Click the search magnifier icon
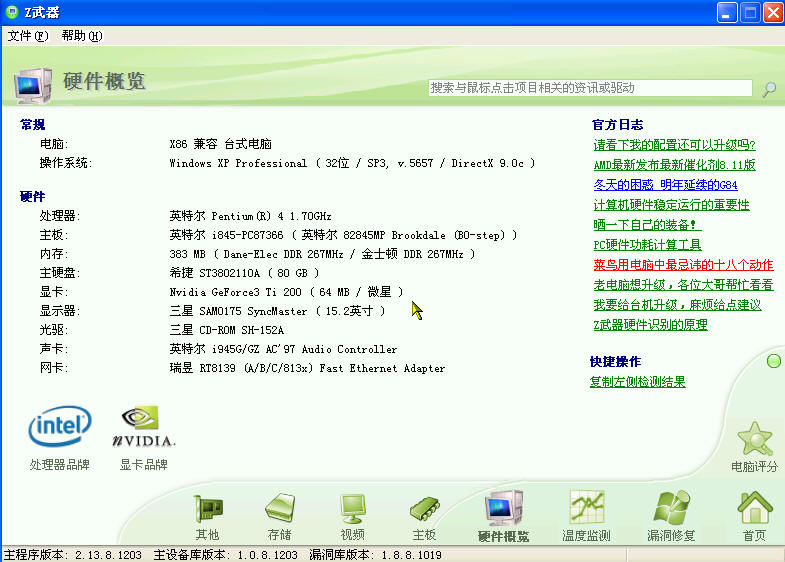The height and width of the screenshot is (562, 785). pyautogui.click(x=769, y=89)
